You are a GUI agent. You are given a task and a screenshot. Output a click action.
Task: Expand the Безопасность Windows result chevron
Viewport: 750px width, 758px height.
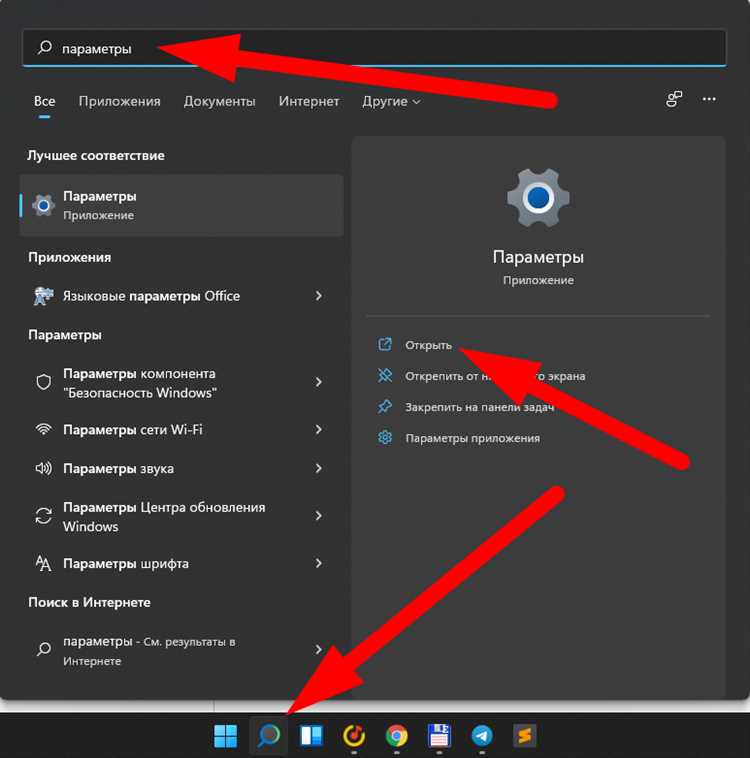point(319,382)
